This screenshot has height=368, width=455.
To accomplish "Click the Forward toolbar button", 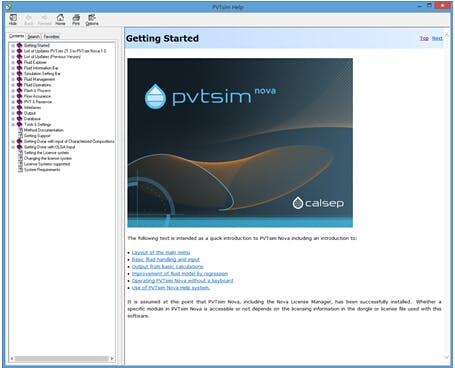I will [44, 20].
